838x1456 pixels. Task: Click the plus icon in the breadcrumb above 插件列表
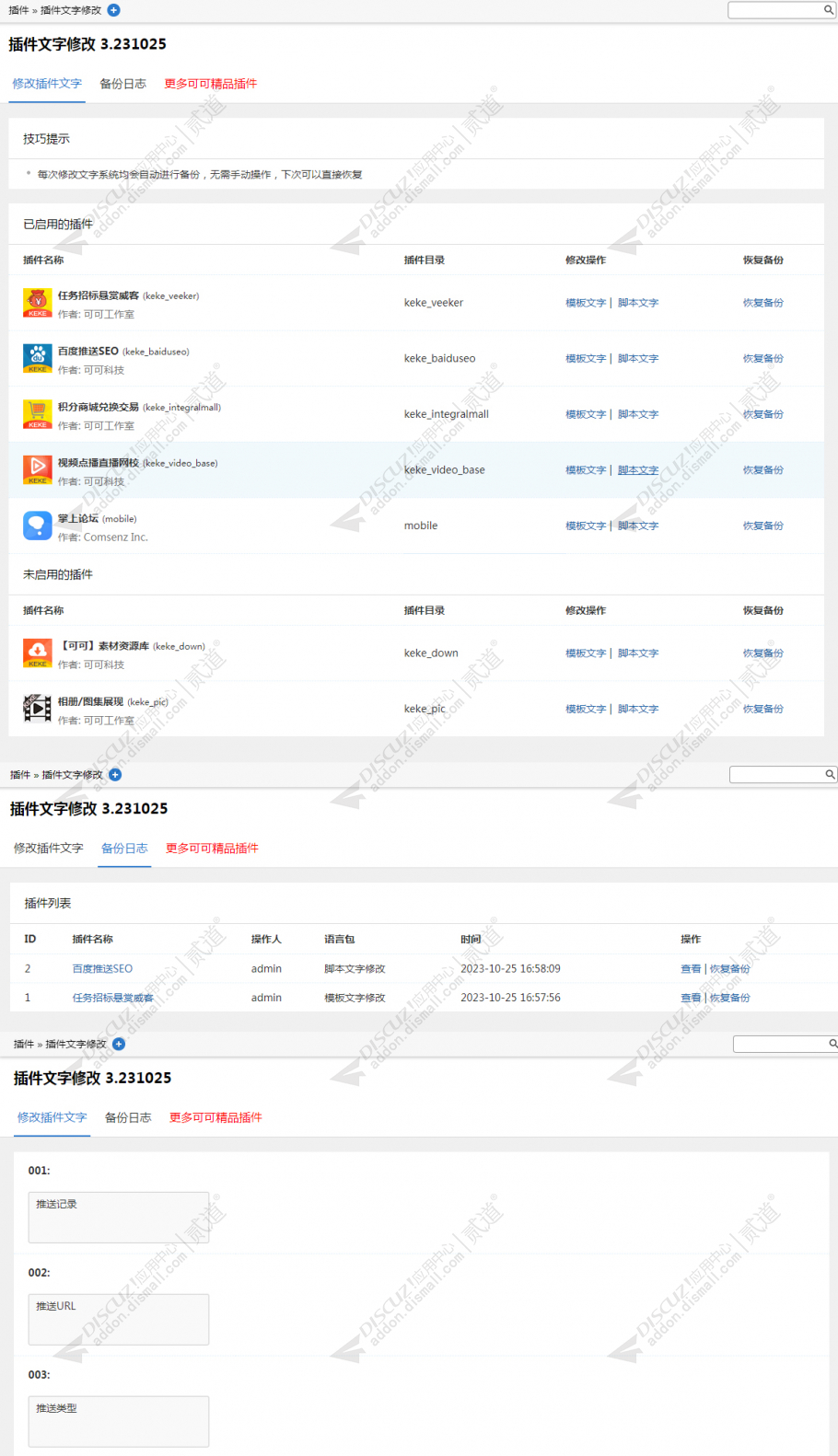(x=115, y=775)
